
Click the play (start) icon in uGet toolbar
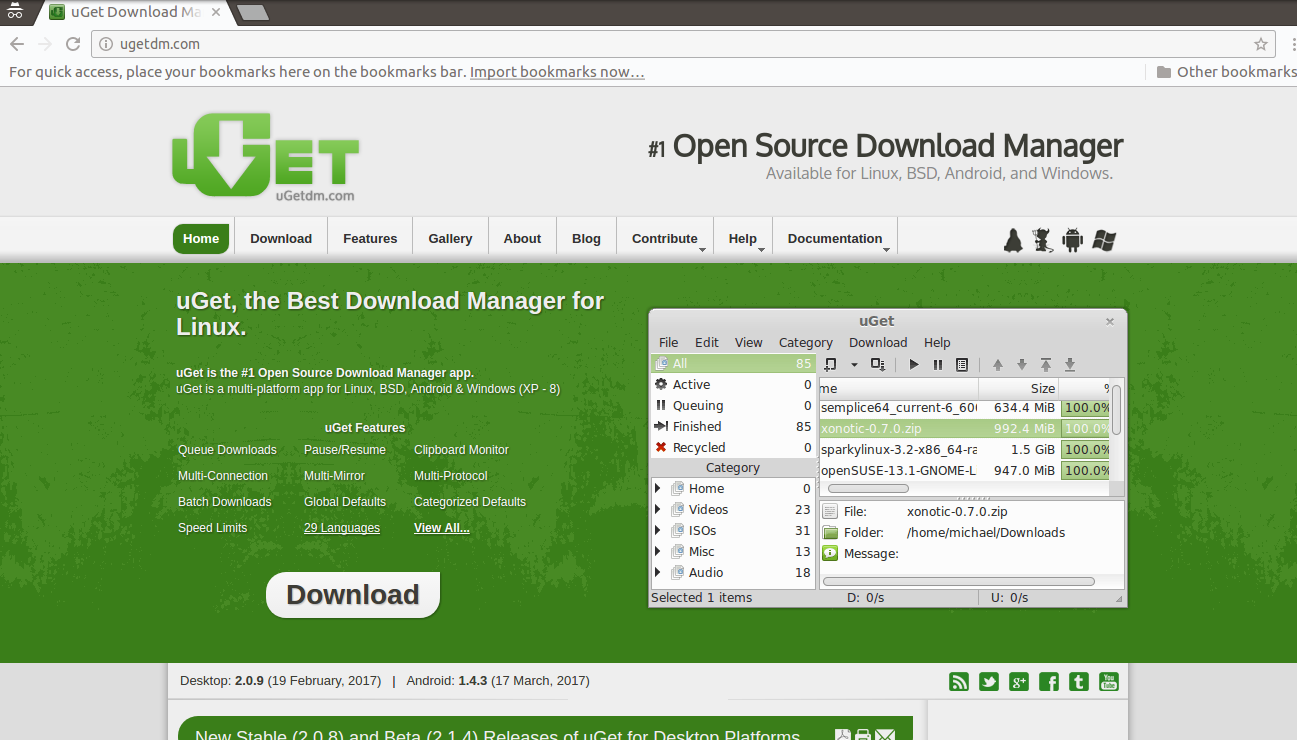click(914, 365)
